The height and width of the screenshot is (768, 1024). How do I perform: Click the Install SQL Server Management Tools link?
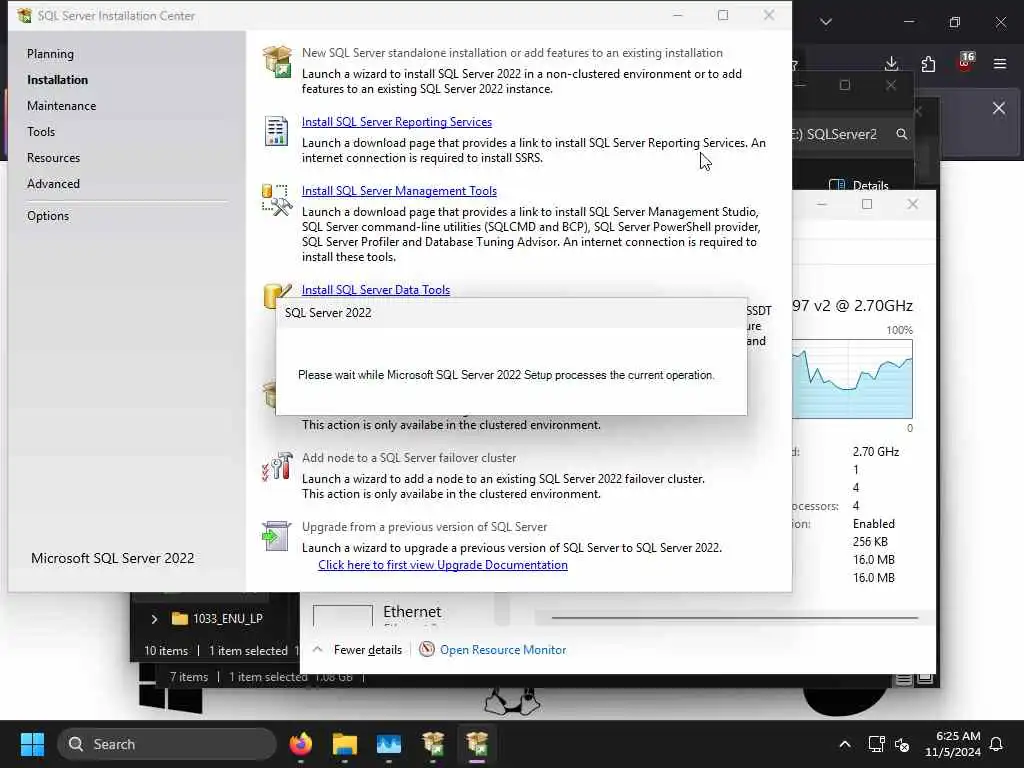(x=399, y=191)
